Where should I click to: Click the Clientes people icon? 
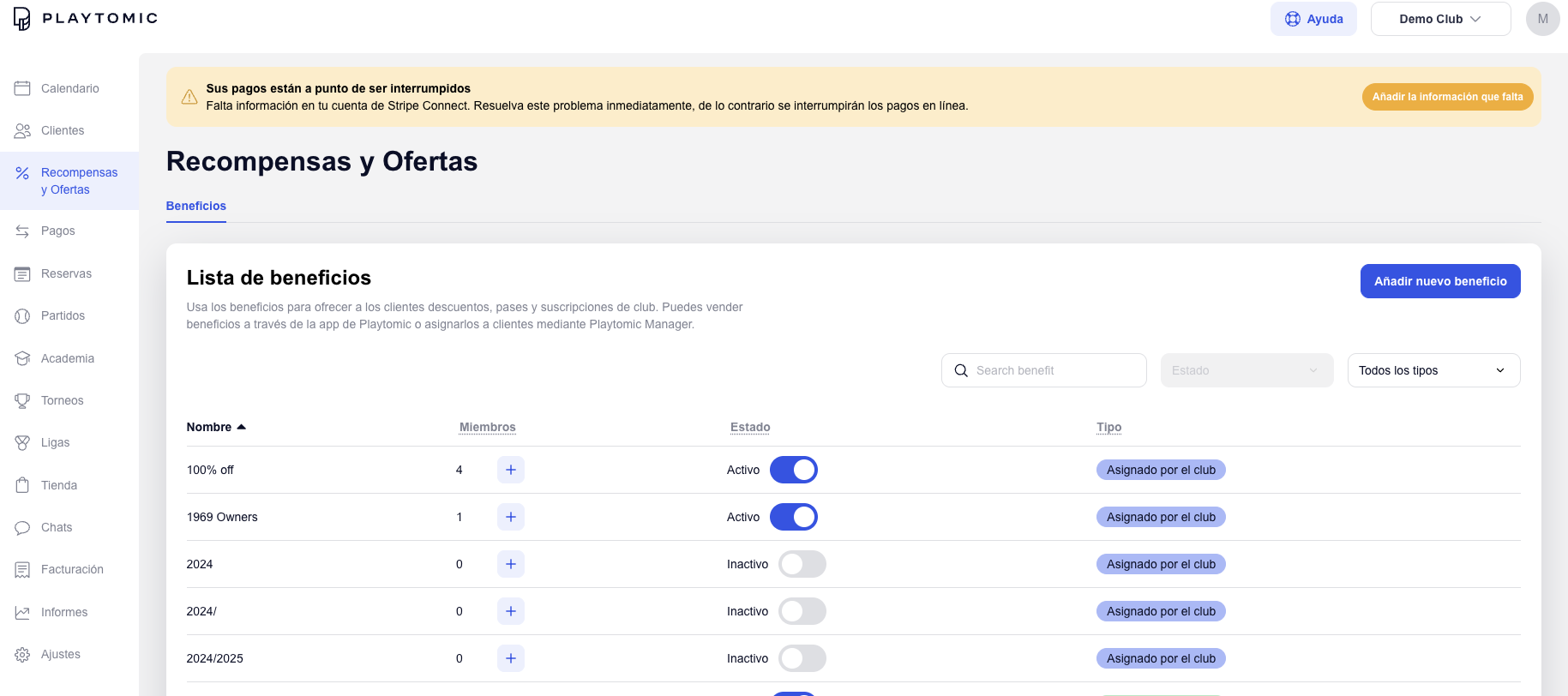pos(22,130)
